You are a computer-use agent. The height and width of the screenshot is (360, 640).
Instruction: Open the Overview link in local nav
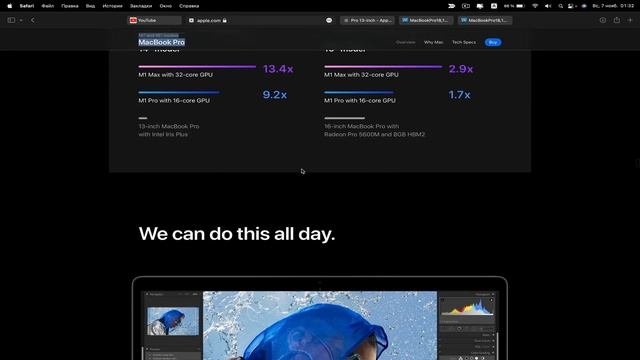tap(406, 42)
